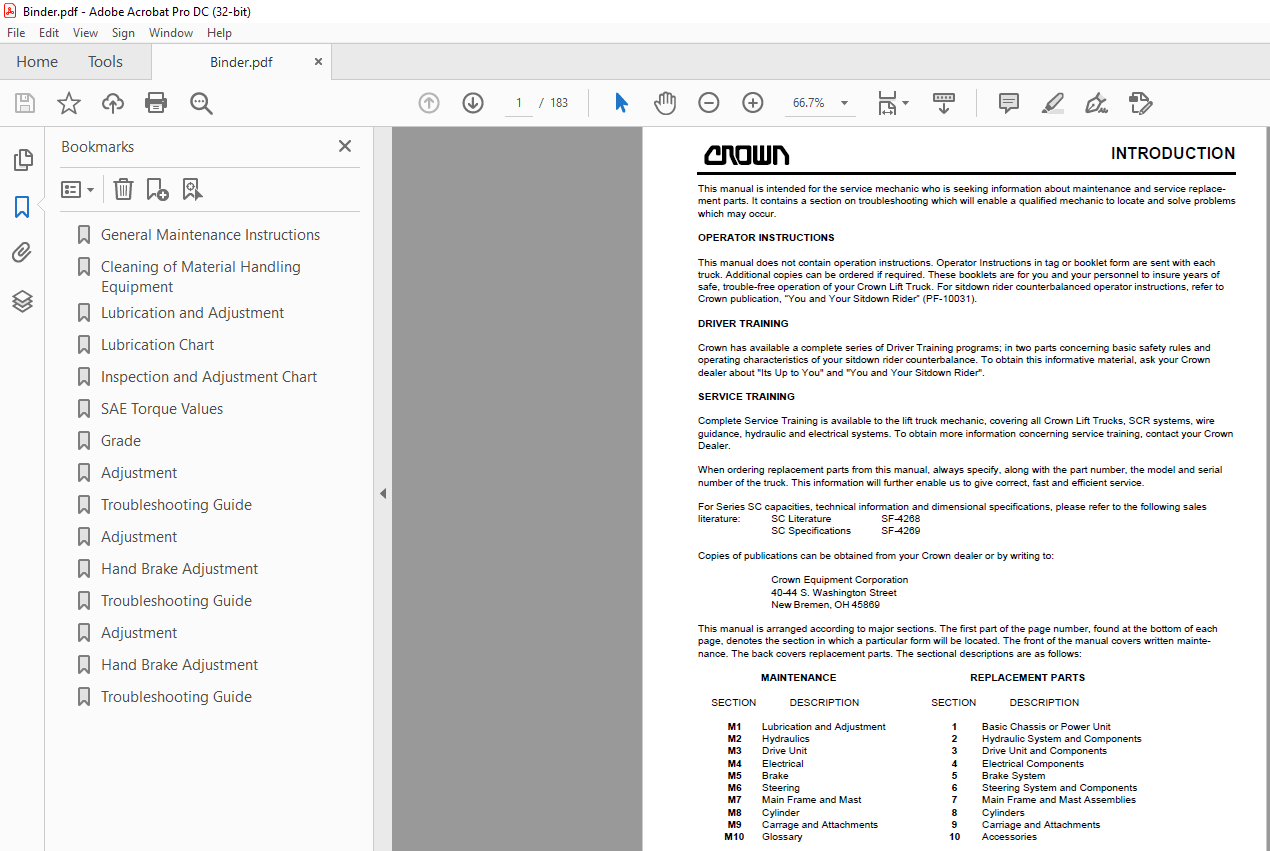Collapse the navigation pane arrow
1270x851 pixels.
pos(382,493)
